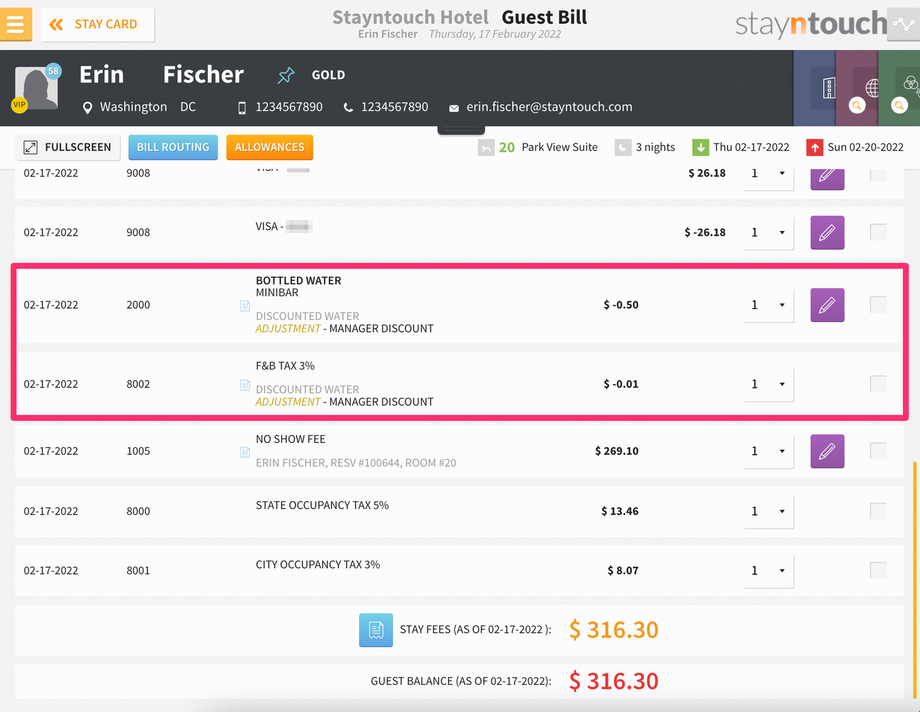920x712 pixels.
Task: Click the pin icon next to GOLD
Action: pyautogui.click(x=286, y=75)
